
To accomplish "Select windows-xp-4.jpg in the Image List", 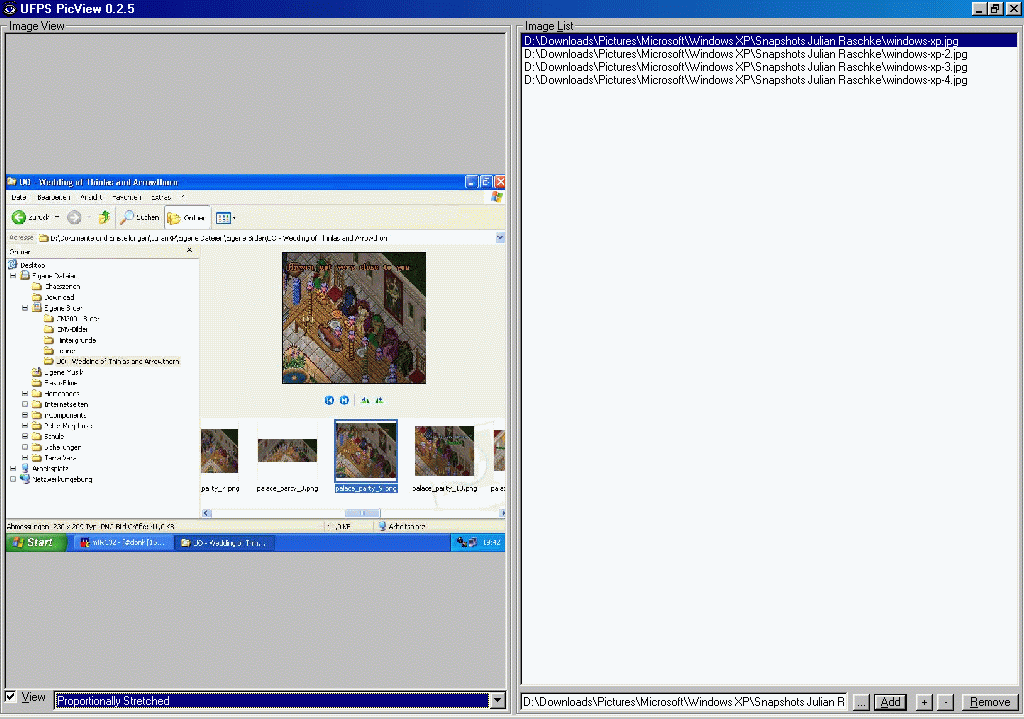I will pos(769,80).
